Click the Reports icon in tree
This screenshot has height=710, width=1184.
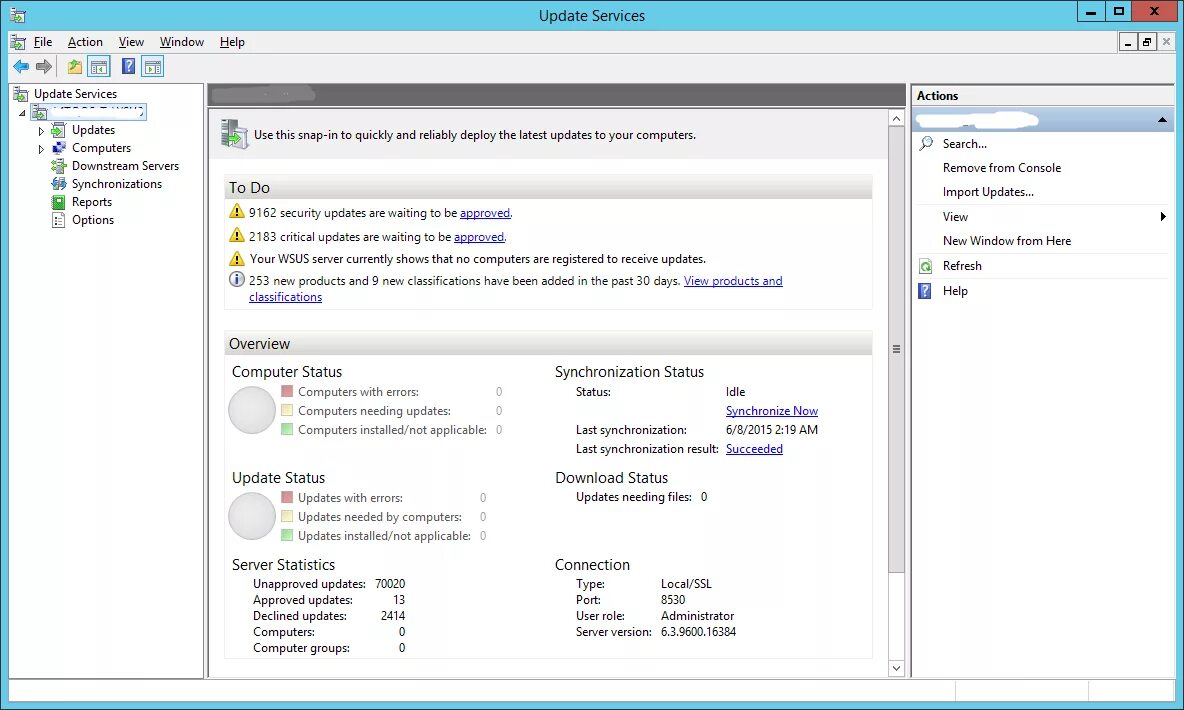click(x=58, y=202)
